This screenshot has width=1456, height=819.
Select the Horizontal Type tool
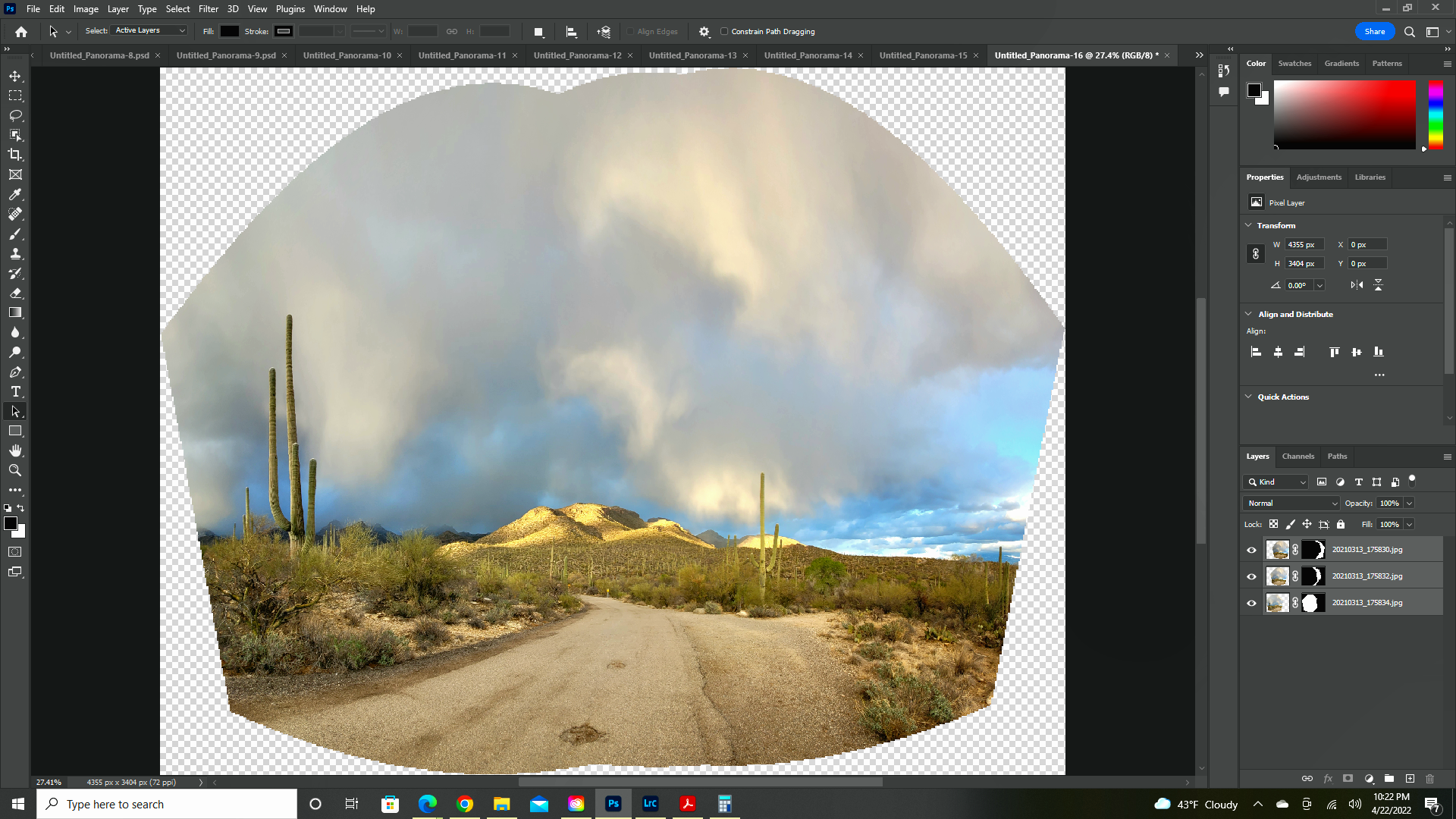click(15, 391)
